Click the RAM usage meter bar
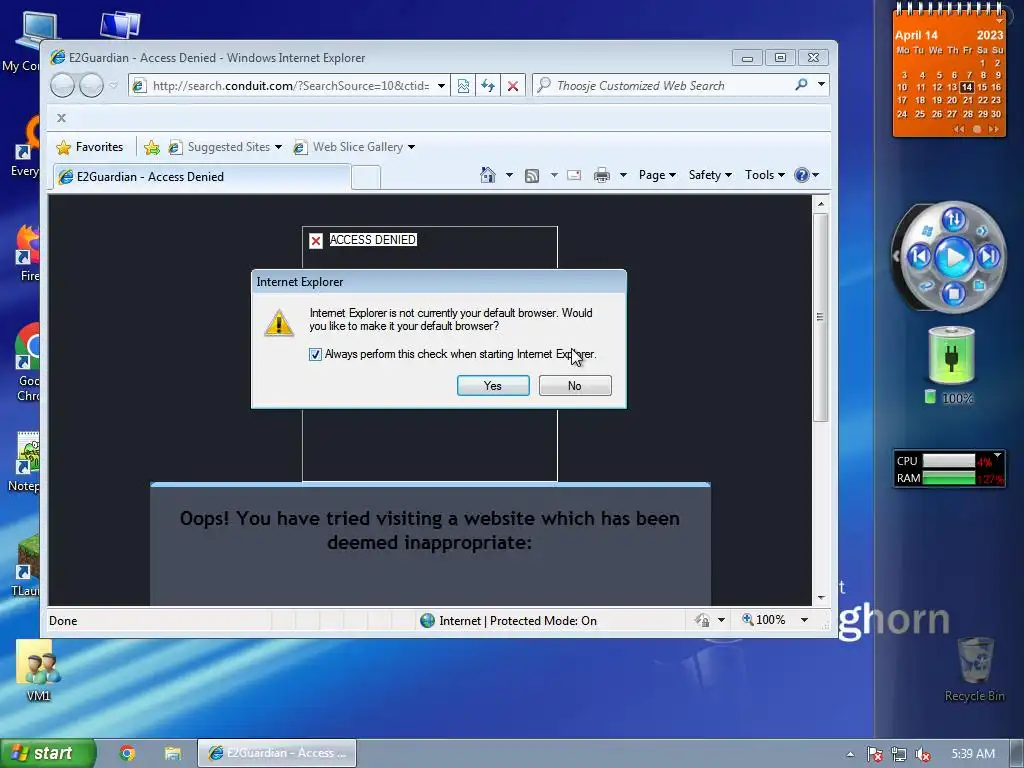This screenshot has width=1024, height=768. [949, 478]
